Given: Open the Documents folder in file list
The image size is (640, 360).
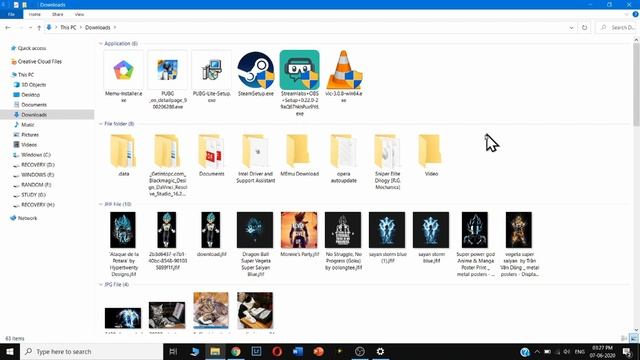Looking at the screenshot, I should point(211,151).
